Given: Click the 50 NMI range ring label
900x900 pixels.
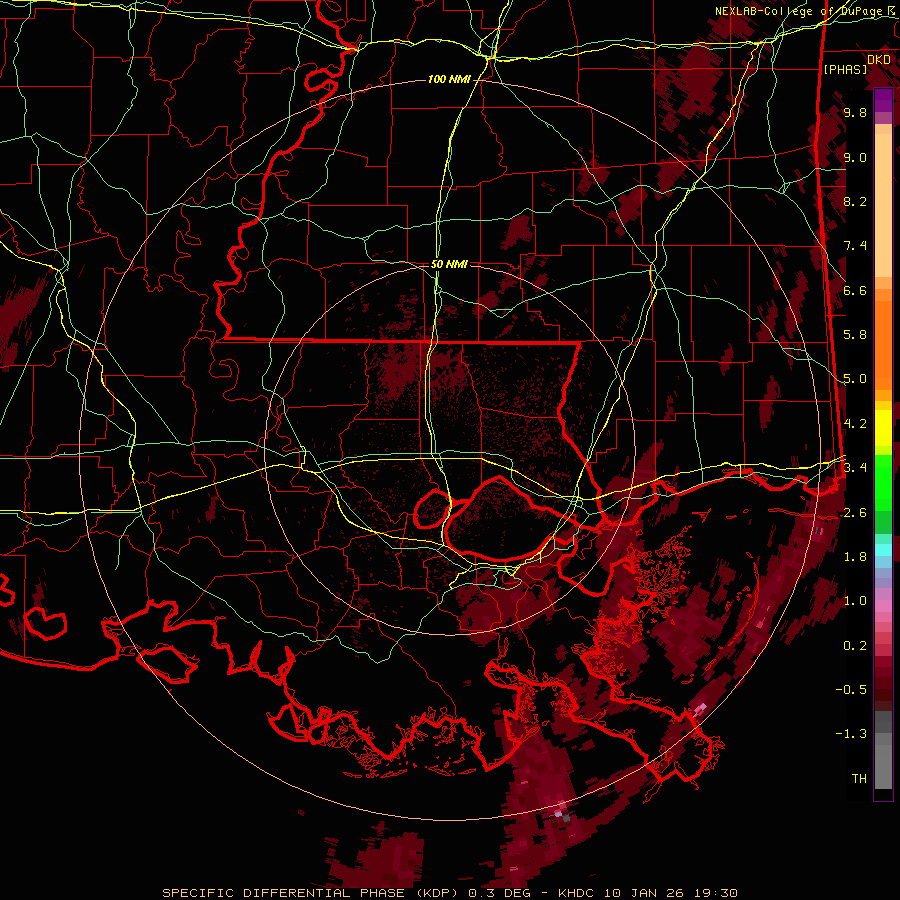Looking at the screenshot, I should point(449,264).
